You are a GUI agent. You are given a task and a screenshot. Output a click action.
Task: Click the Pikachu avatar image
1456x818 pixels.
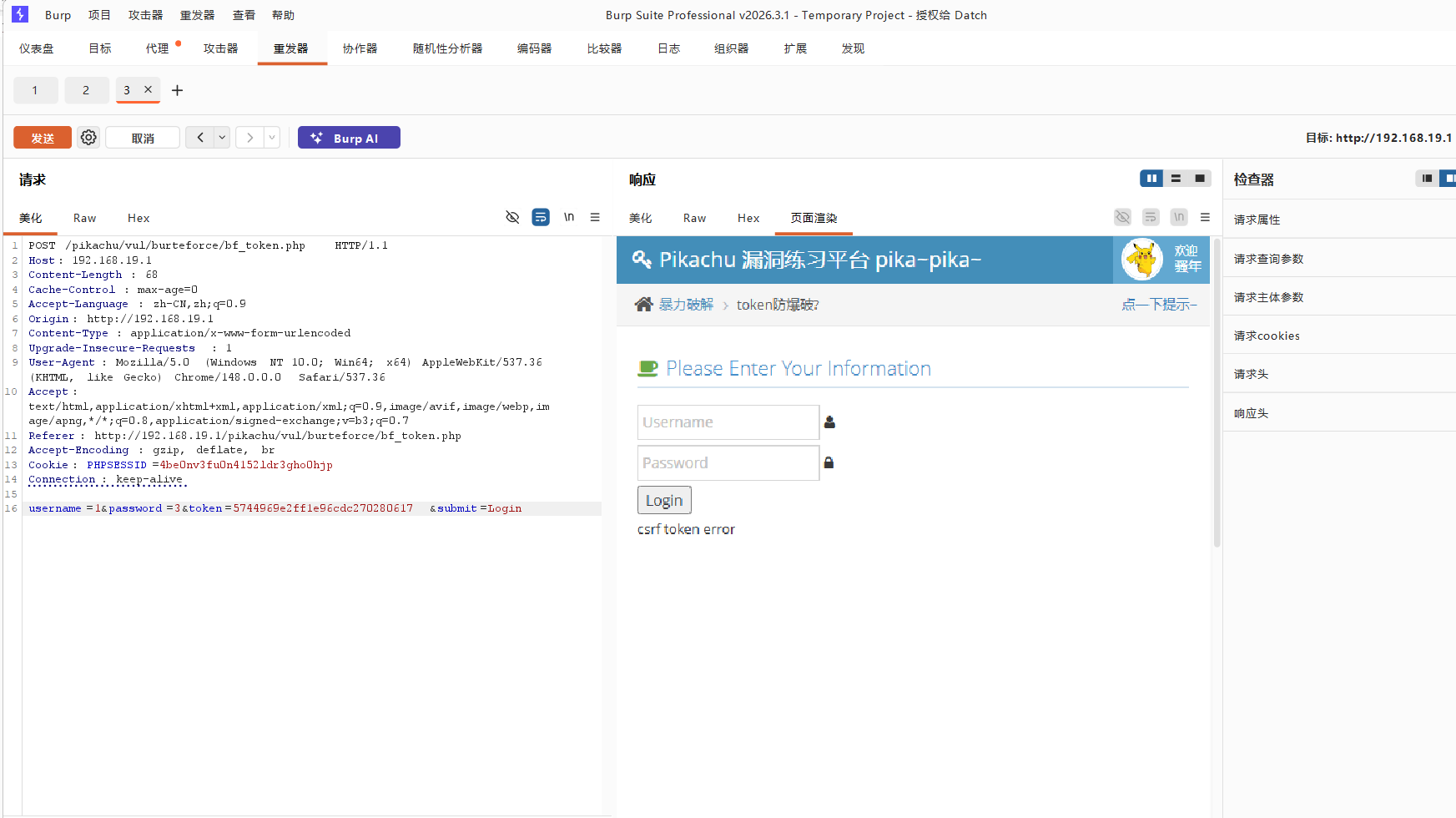click(1142, 260)
